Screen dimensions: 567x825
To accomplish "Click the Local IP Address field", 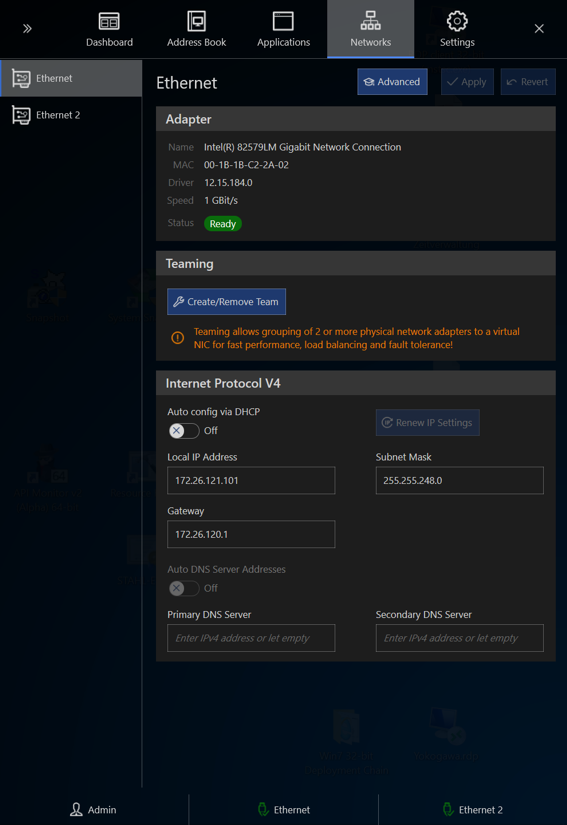I will coord(251,480).
